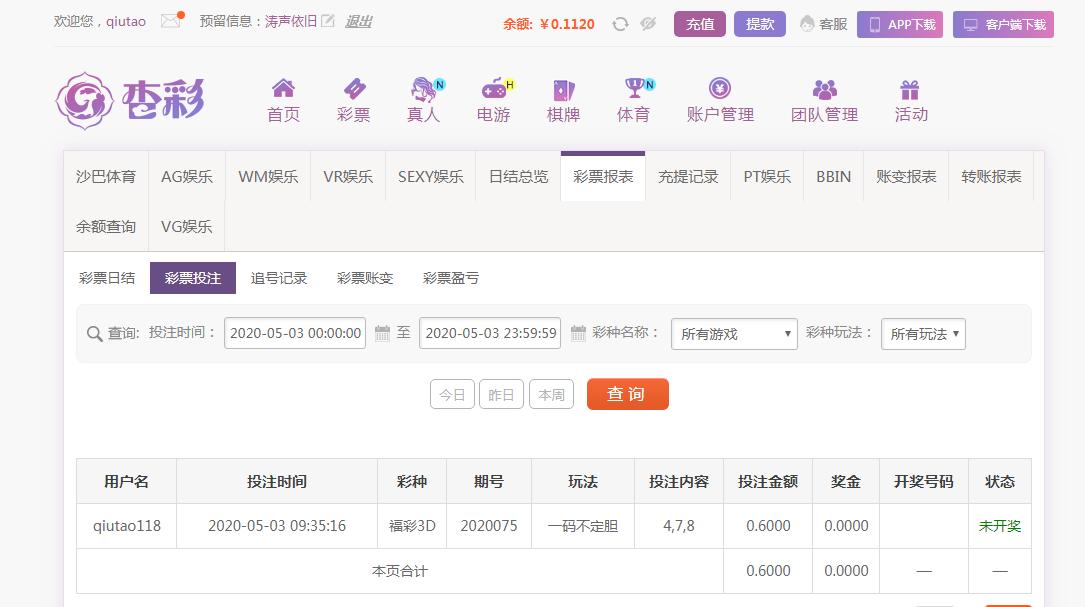The height and width of the screenshot is (607, 1085).
Task: Click the end time field 2020-05-03 23:59:59
Action: pyautogui.click(x=490, y=333)
